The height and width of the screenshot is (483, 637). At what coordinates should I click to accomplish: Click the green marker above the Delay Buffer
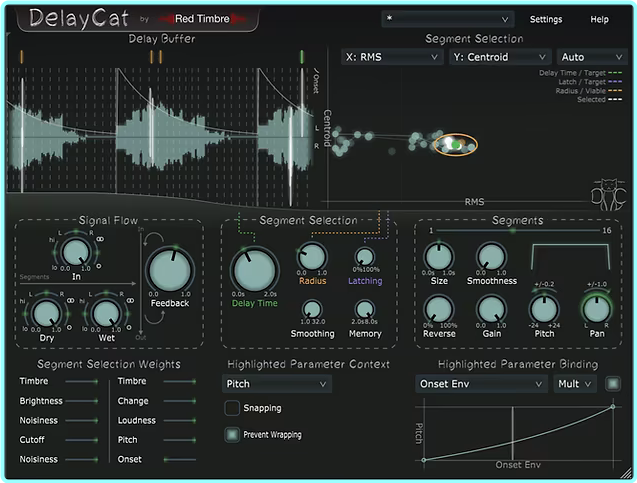coord(301,57)
